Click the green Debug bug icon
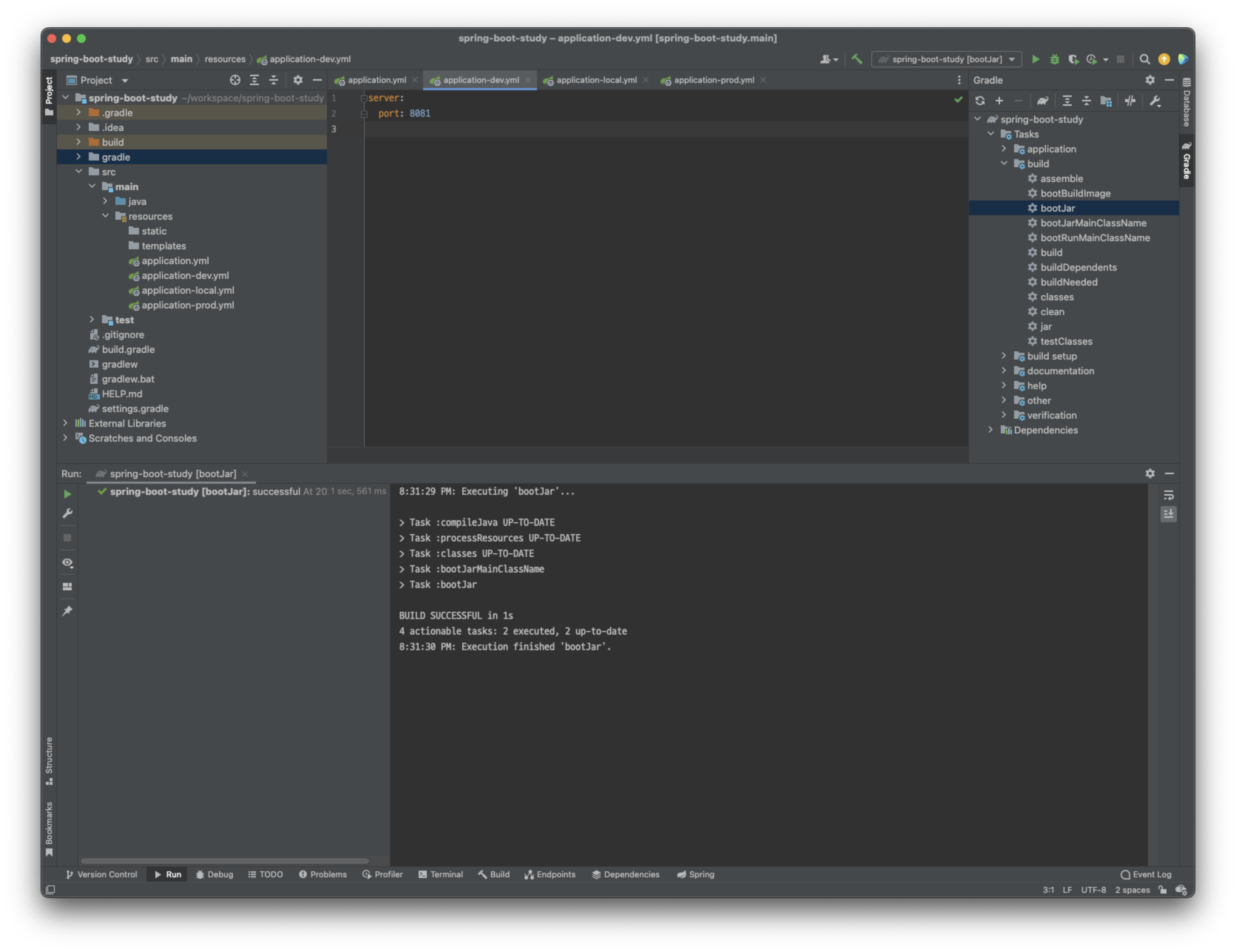 tap(1054, 59)
